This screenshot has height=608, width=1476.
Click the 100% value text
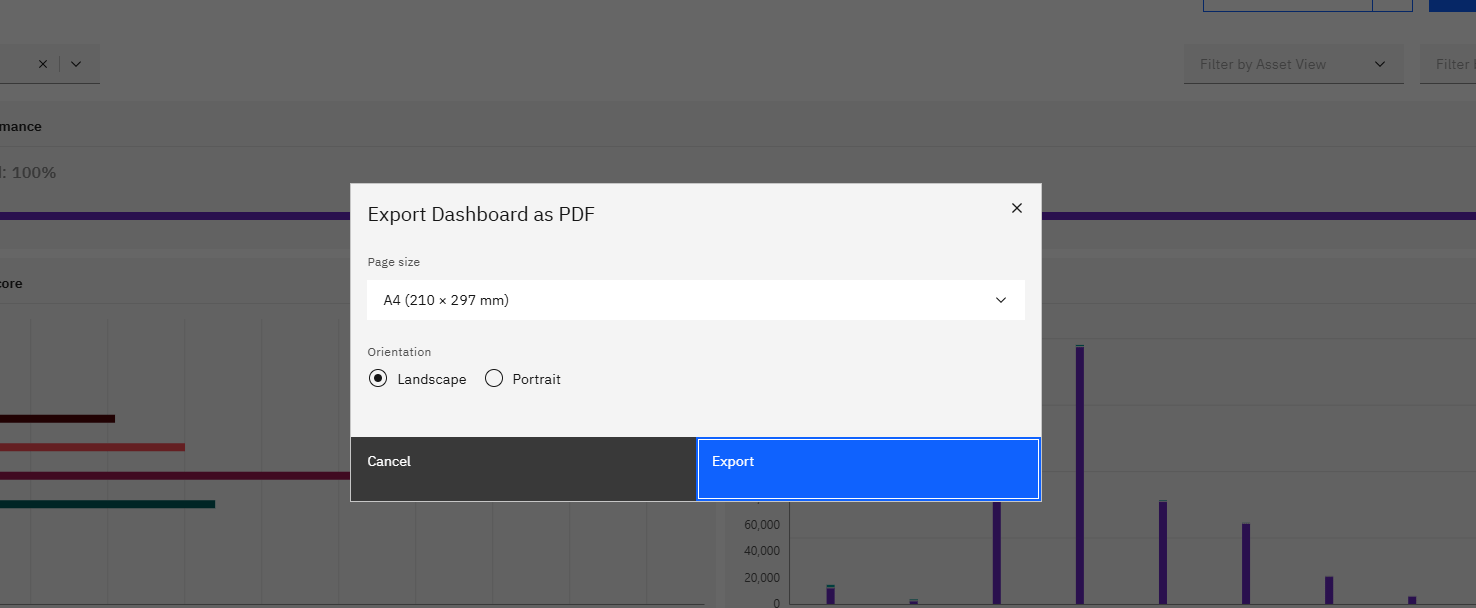coord(34,172)
